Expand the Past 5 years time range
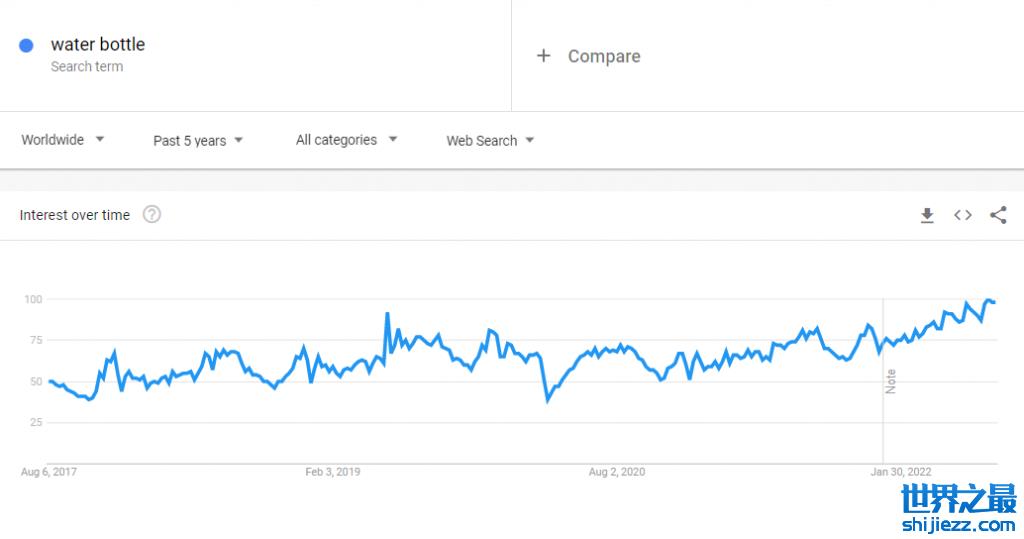This screenshot has height=539, width=1024. [198, 141]
